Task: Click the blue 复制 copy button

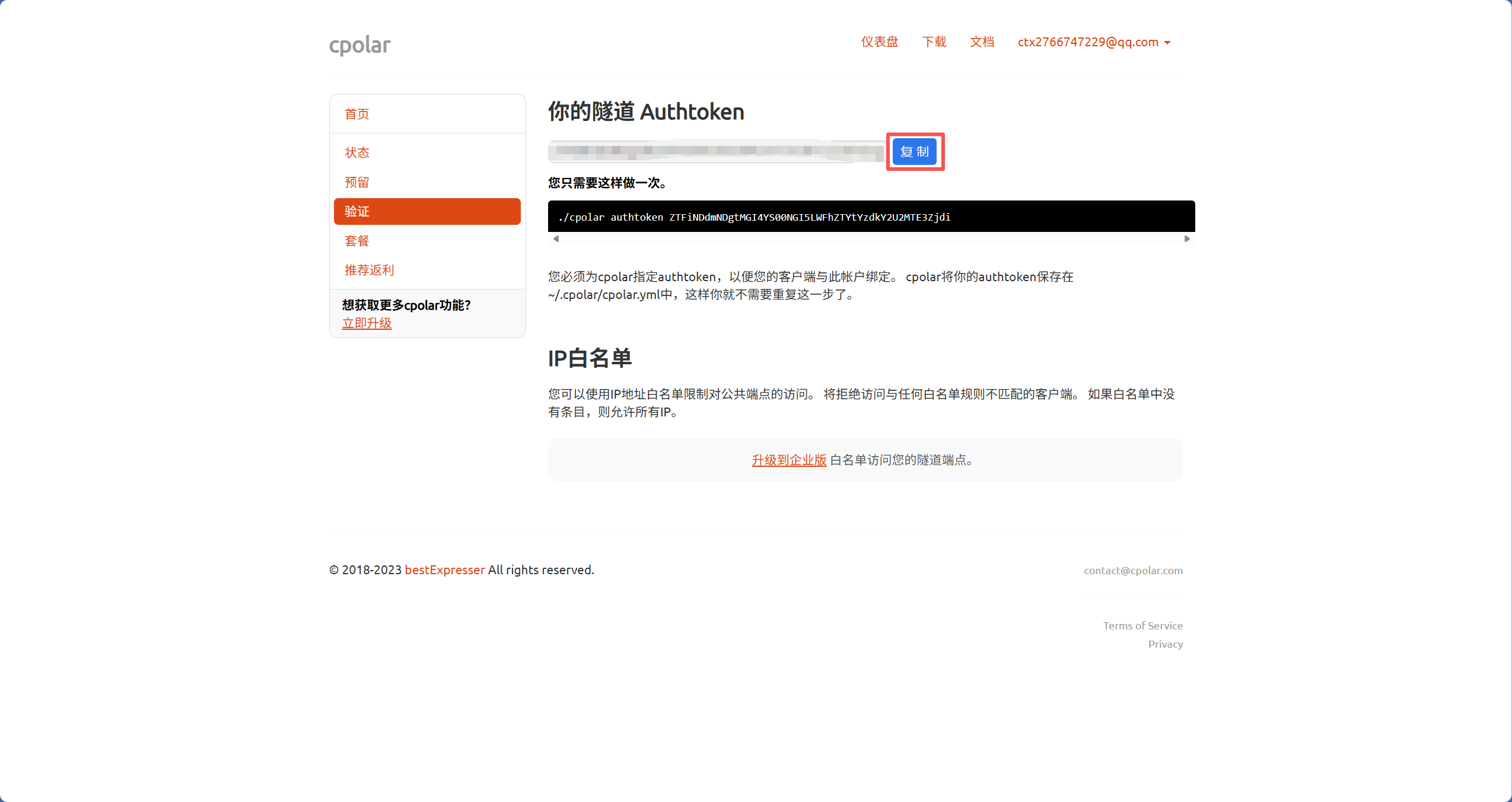Action: coord(914,152)
